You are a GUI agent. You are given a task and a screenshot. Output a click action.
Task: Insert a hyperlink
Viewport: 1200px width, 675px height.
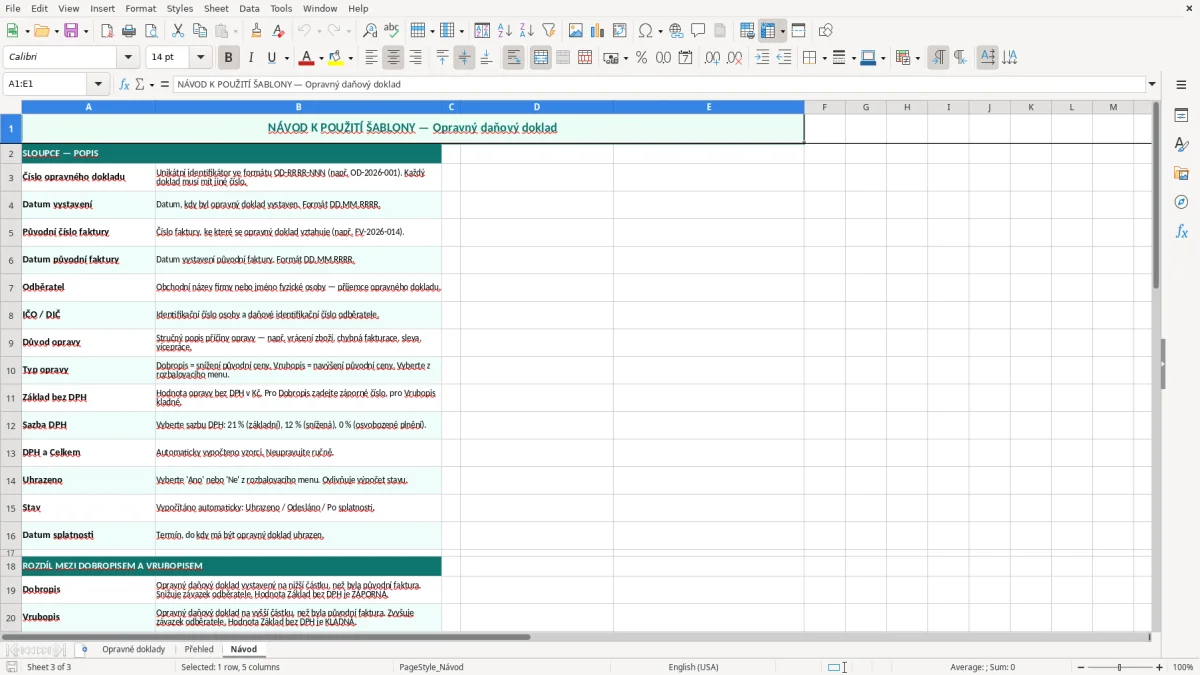[x=677, y=31]
